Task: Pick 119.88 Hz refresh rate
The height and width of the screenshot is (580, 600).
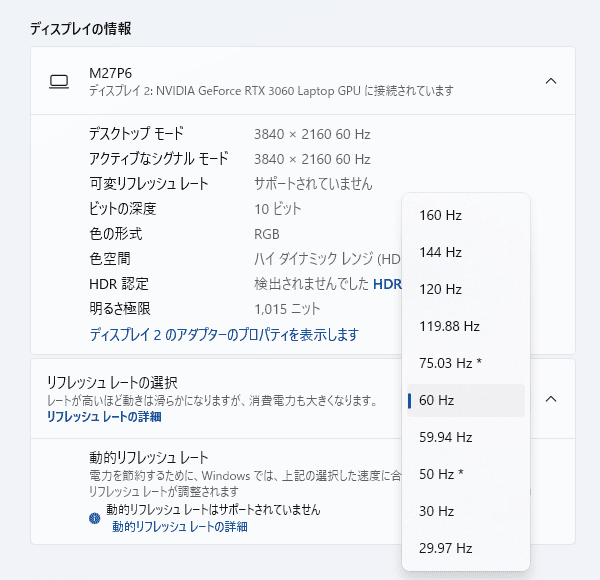Action: [x=449, y=326]
